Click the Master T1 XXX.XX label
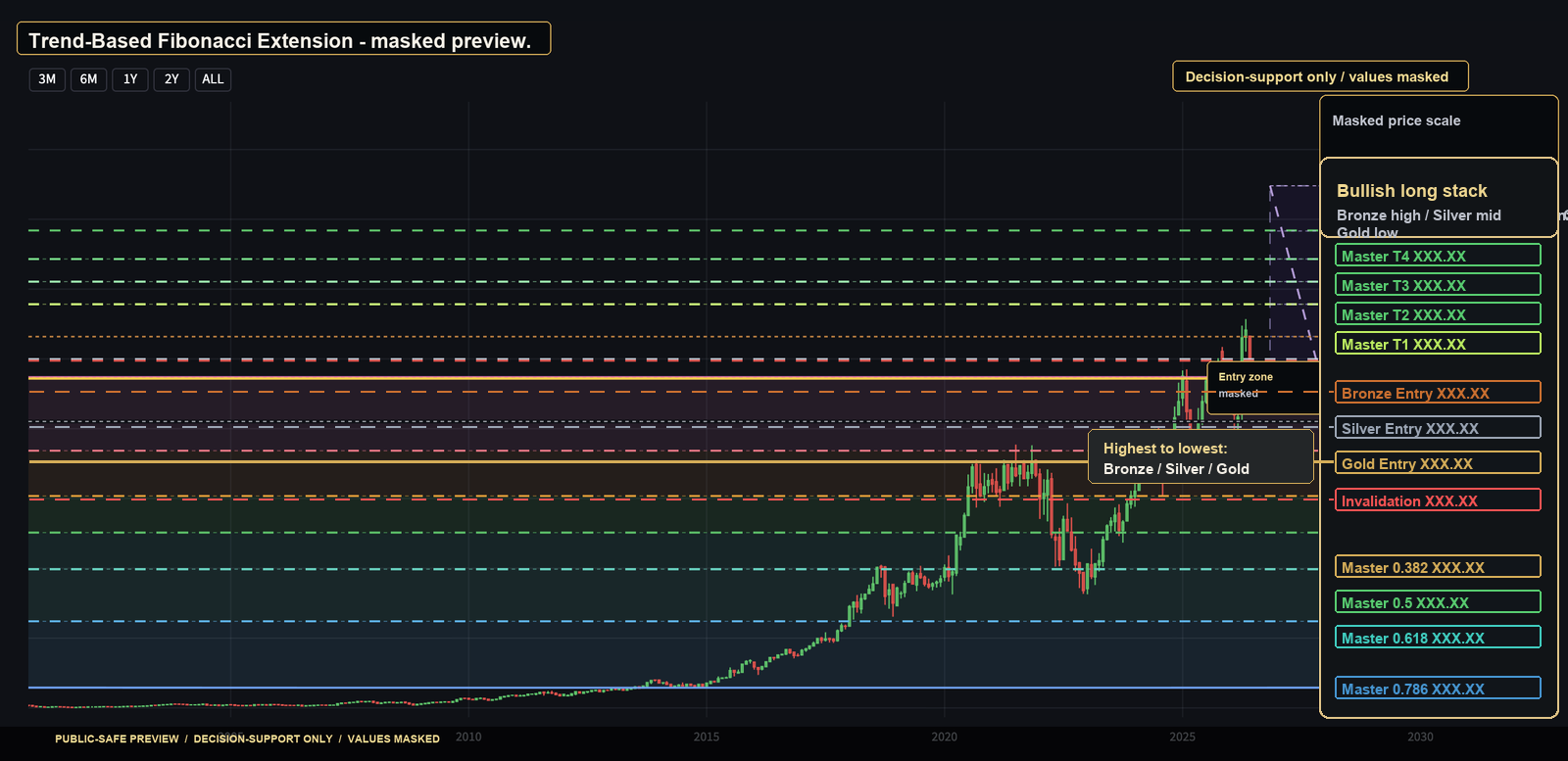Viewport: 1568px width, 761px height. [x=1438, y=344]
